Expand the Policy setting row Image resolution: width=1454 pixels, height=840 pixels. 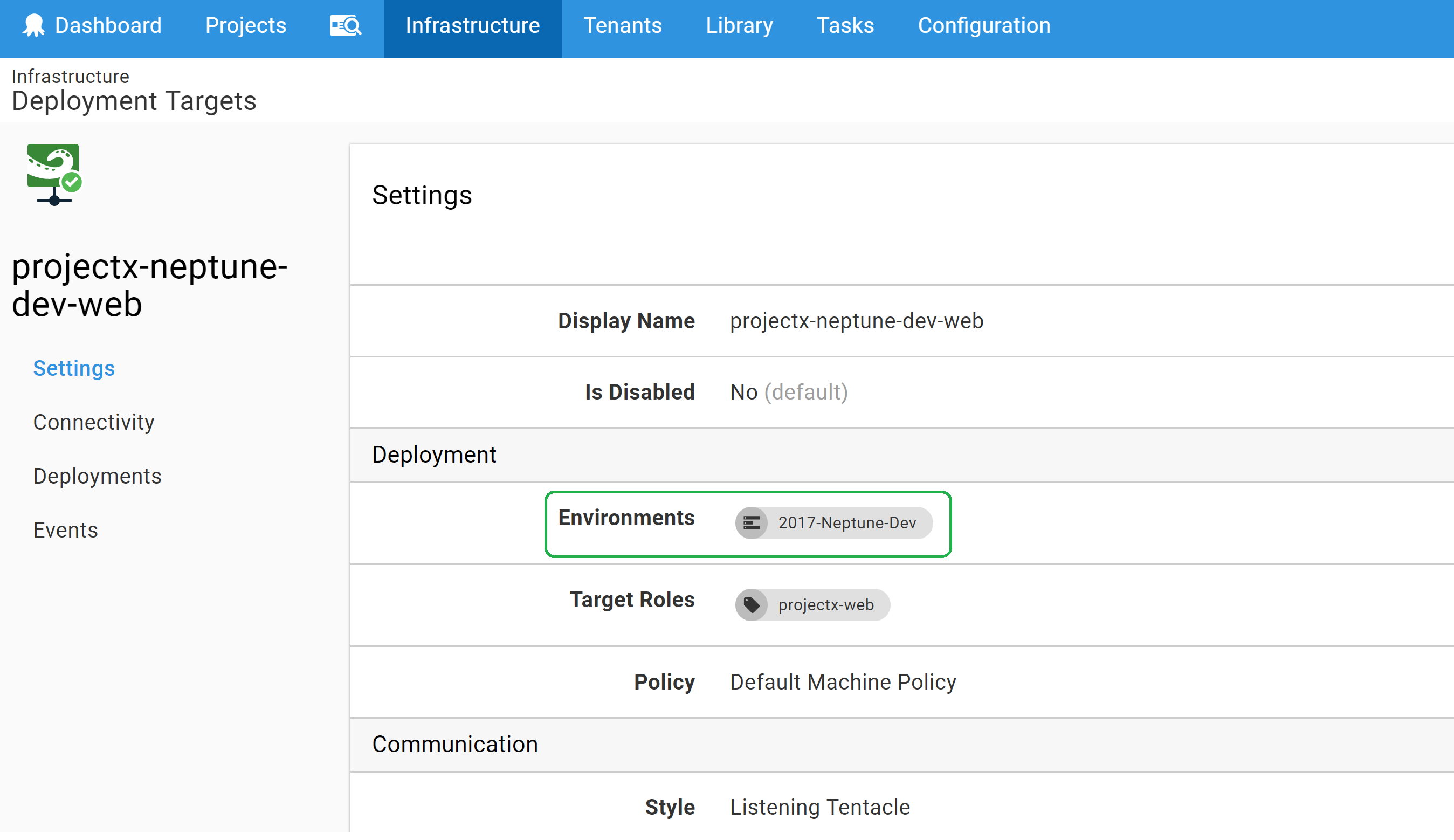(x=843, y=682)
